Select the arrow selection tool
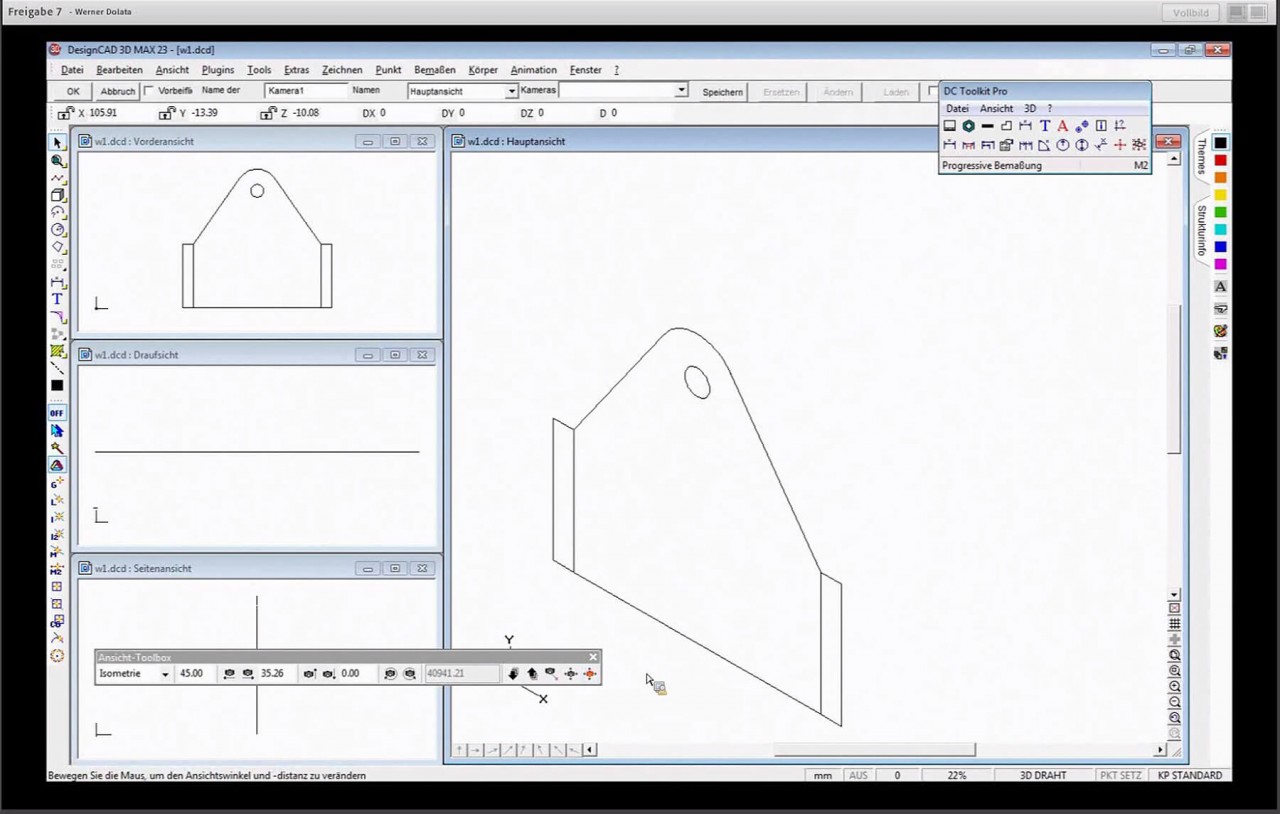This screenshot has width=1280, height=814. [58, 143]
